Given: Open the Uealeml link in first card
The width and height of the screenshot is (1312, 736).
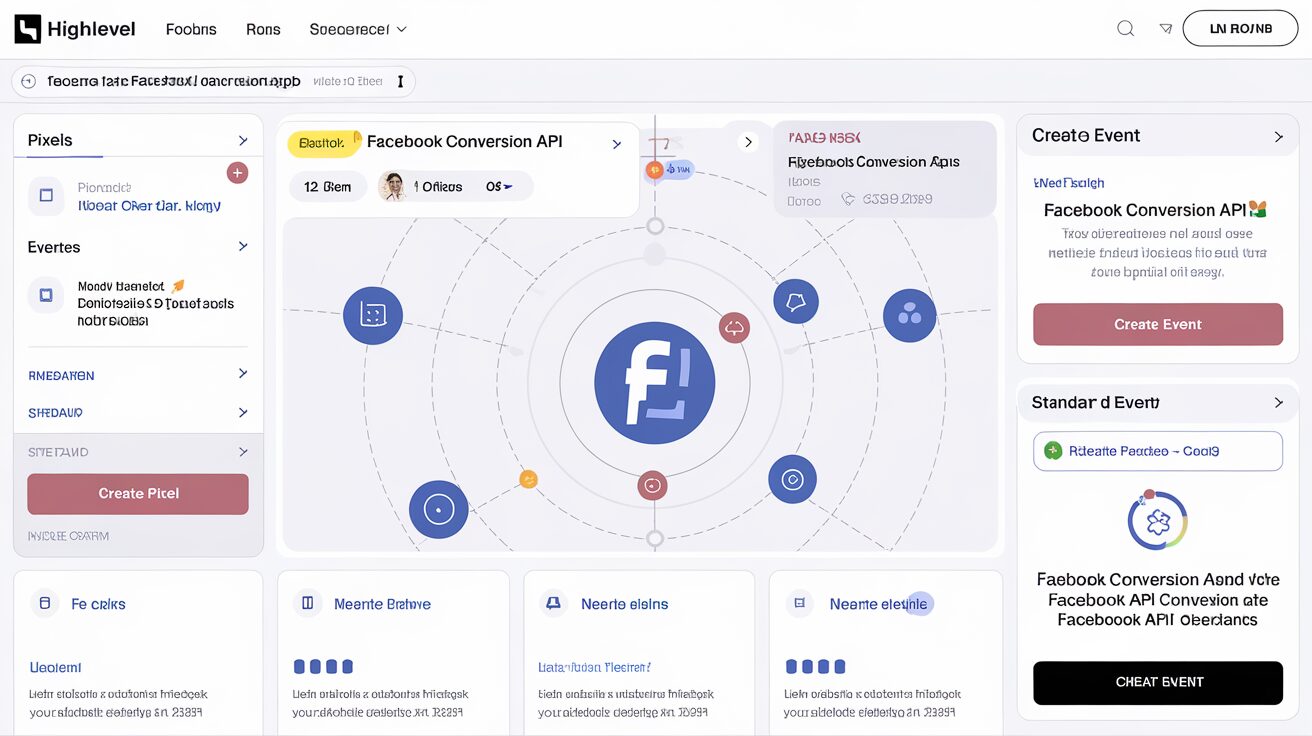Looking at the screenshot, I should pos(55,667).
